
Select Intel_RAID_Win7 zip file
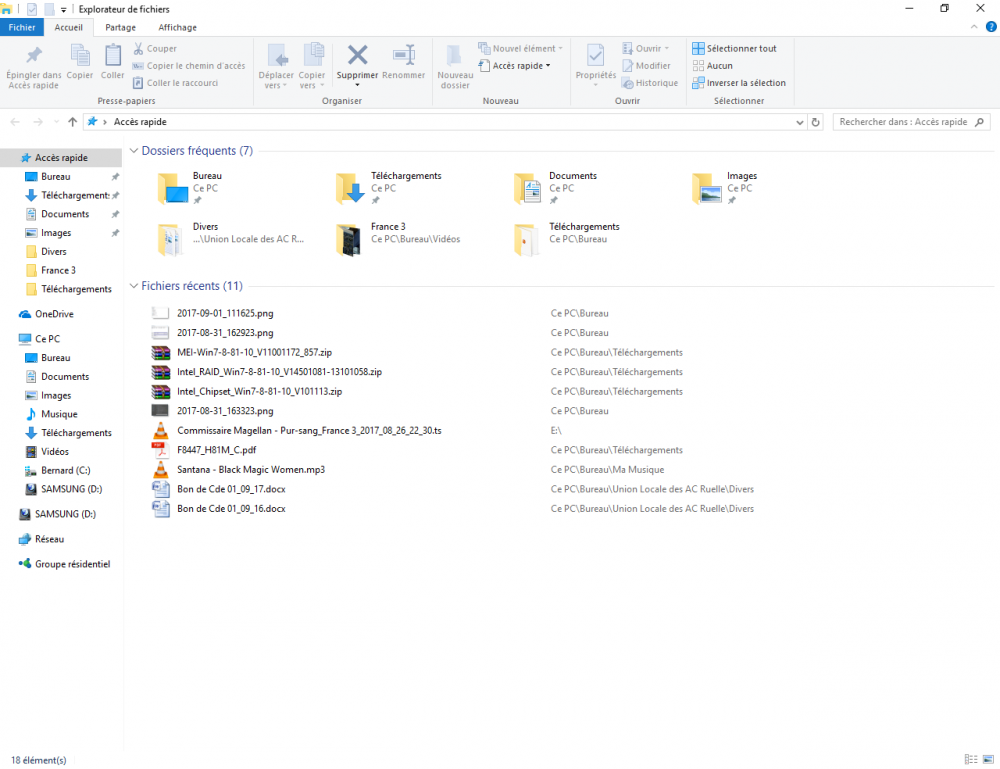tap(279, 372)
